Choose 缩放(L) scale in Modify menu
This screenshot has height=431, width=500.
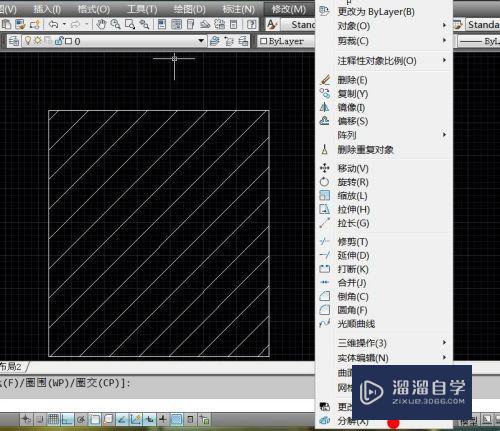coord(383,196)
